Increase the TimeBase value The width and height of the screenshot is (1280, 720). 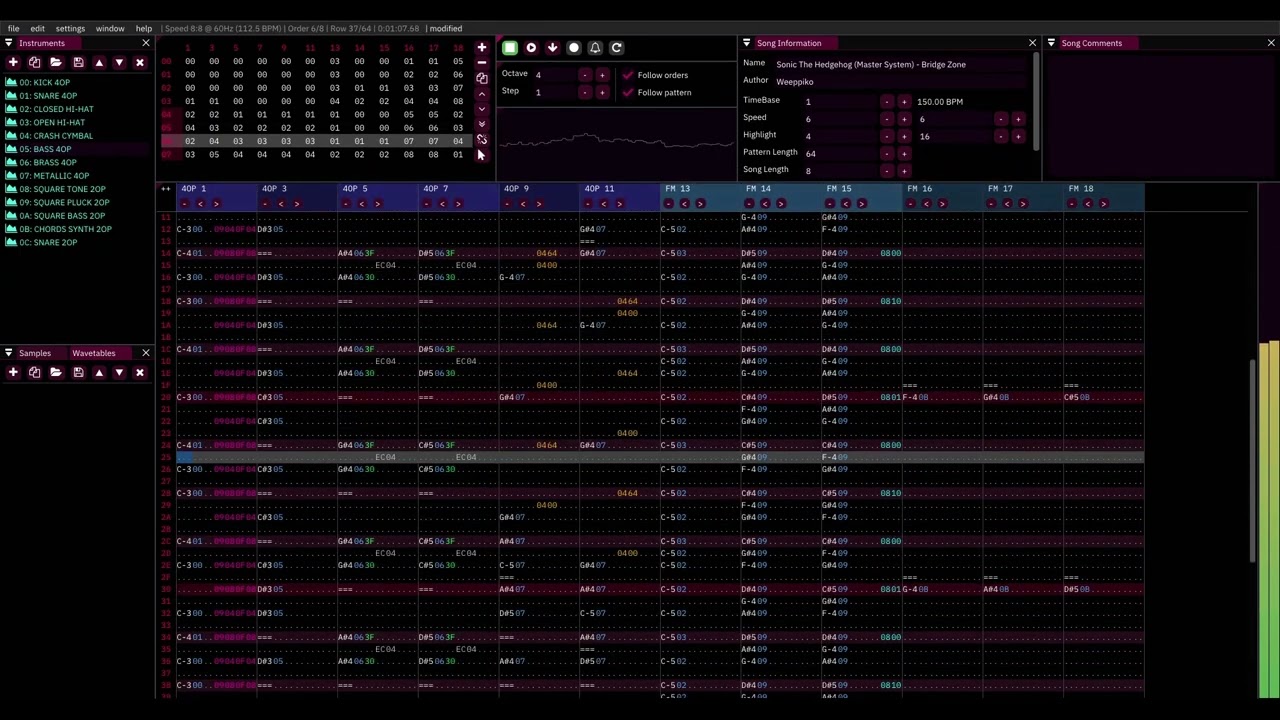point(904,102)
